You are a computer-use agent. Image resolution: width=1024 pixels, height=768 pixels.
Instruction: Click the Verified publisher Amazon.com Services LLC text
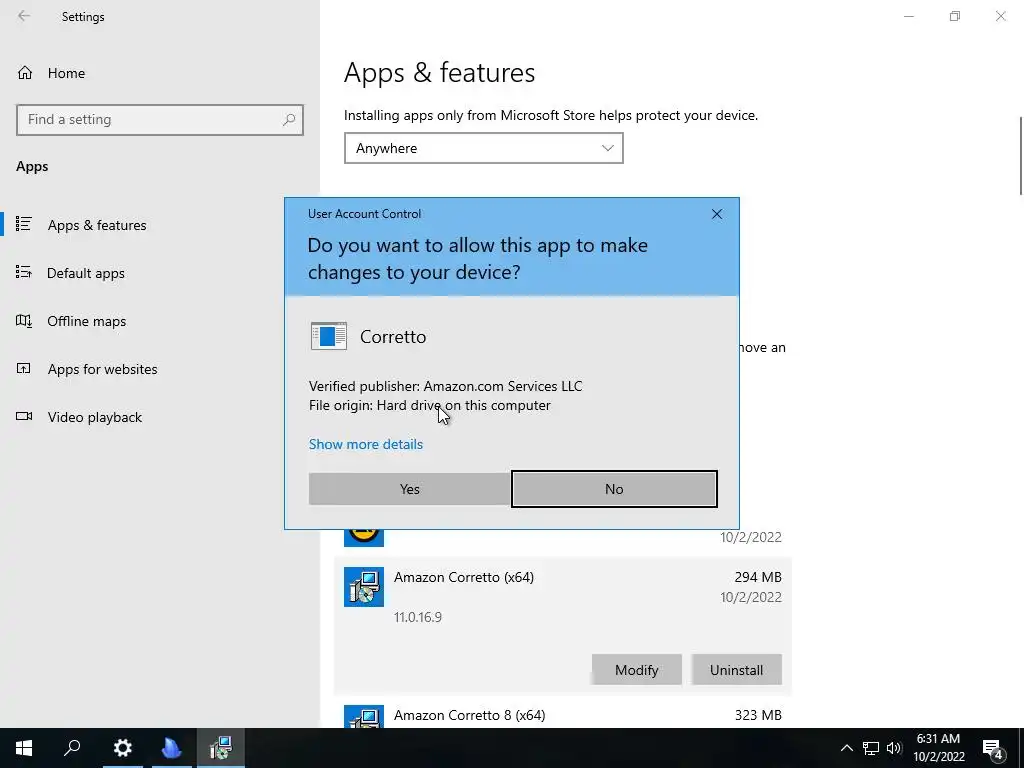445,386
